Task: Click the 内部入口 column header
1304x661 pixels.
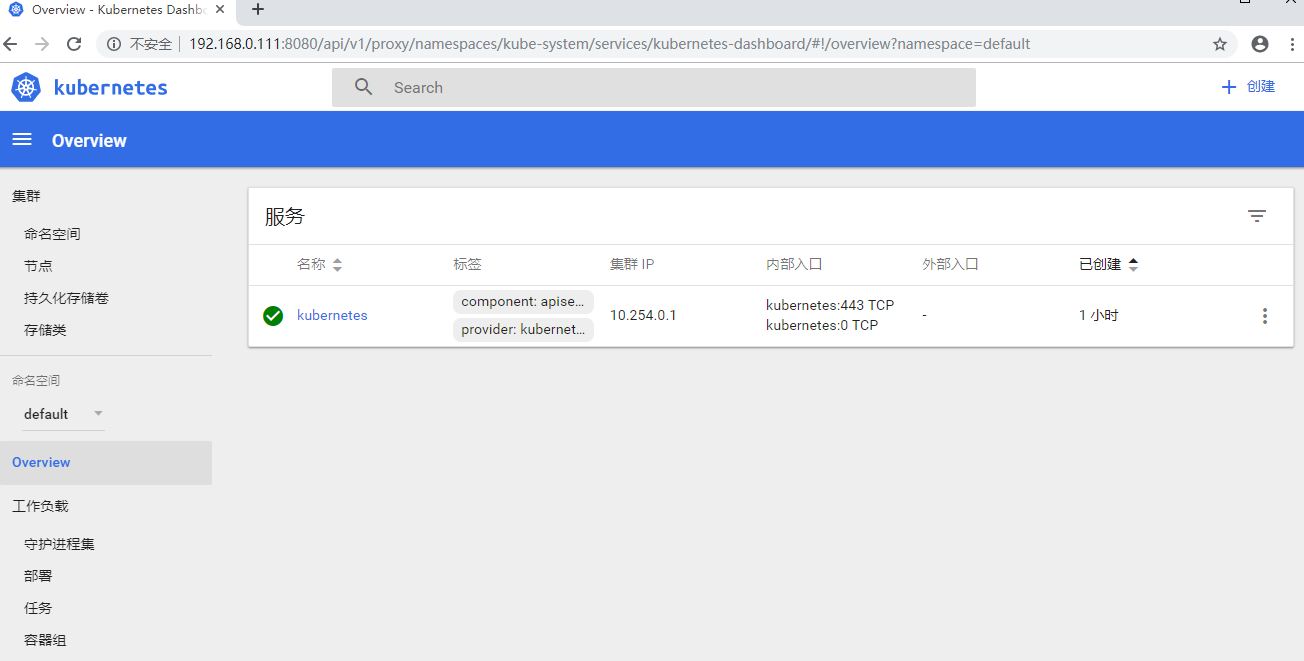Action: tap(794, 265)
